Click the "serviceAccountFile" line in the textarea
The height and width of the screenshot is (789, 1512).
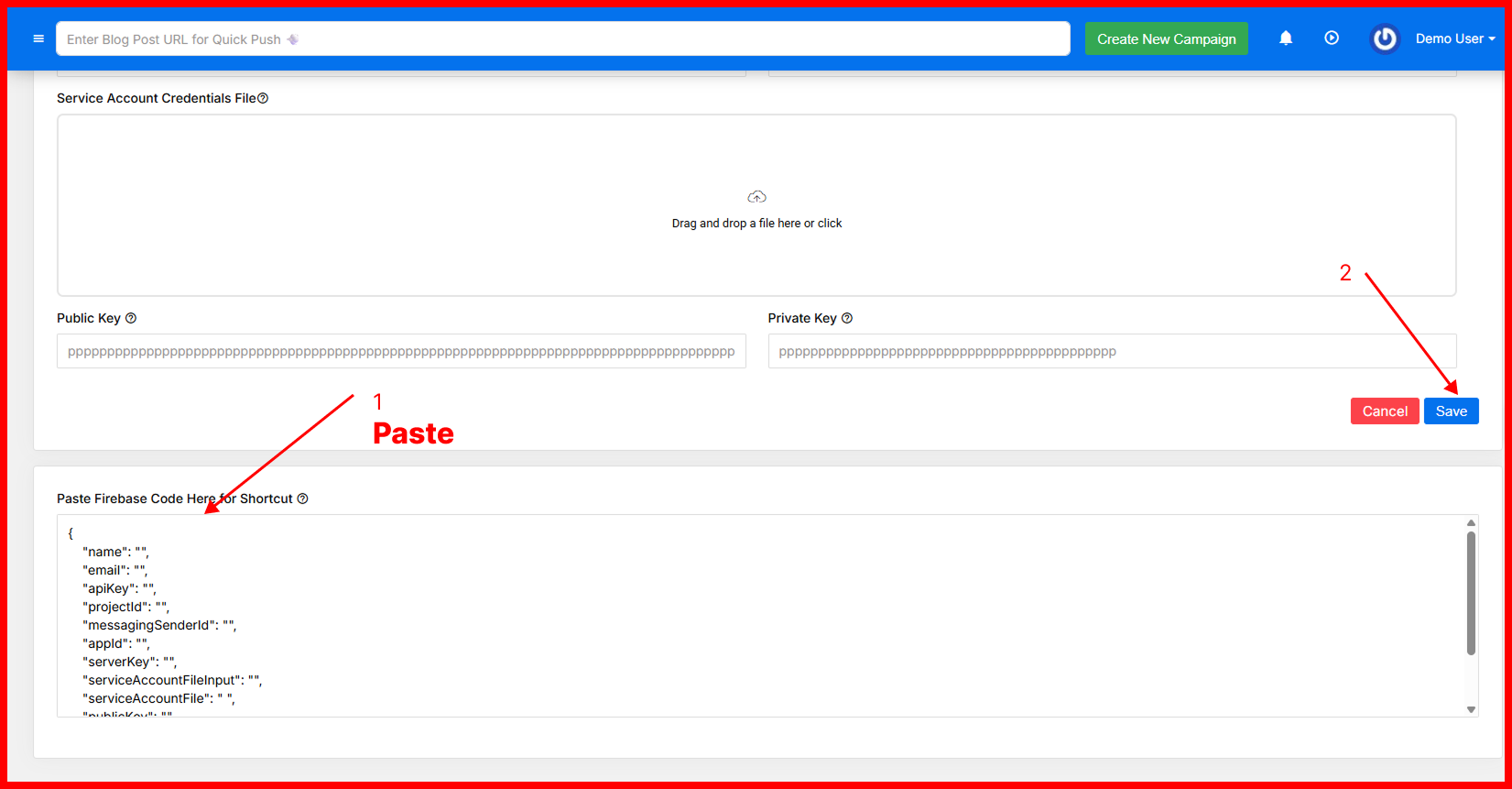pyautogui.click(x=158, y=698)
